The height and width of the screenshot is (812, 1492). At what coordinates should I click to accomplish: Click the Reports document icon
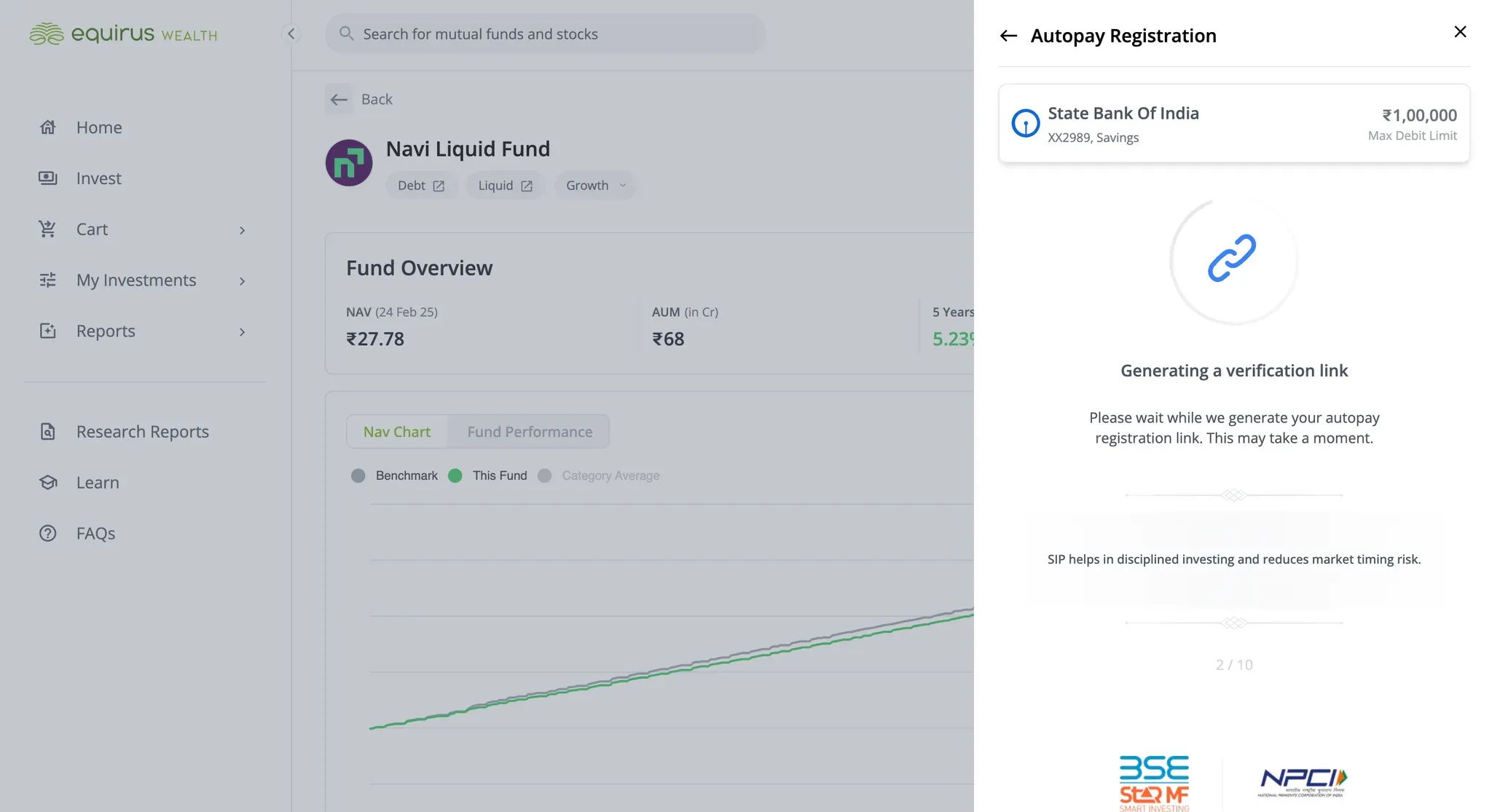coord(48,331)
